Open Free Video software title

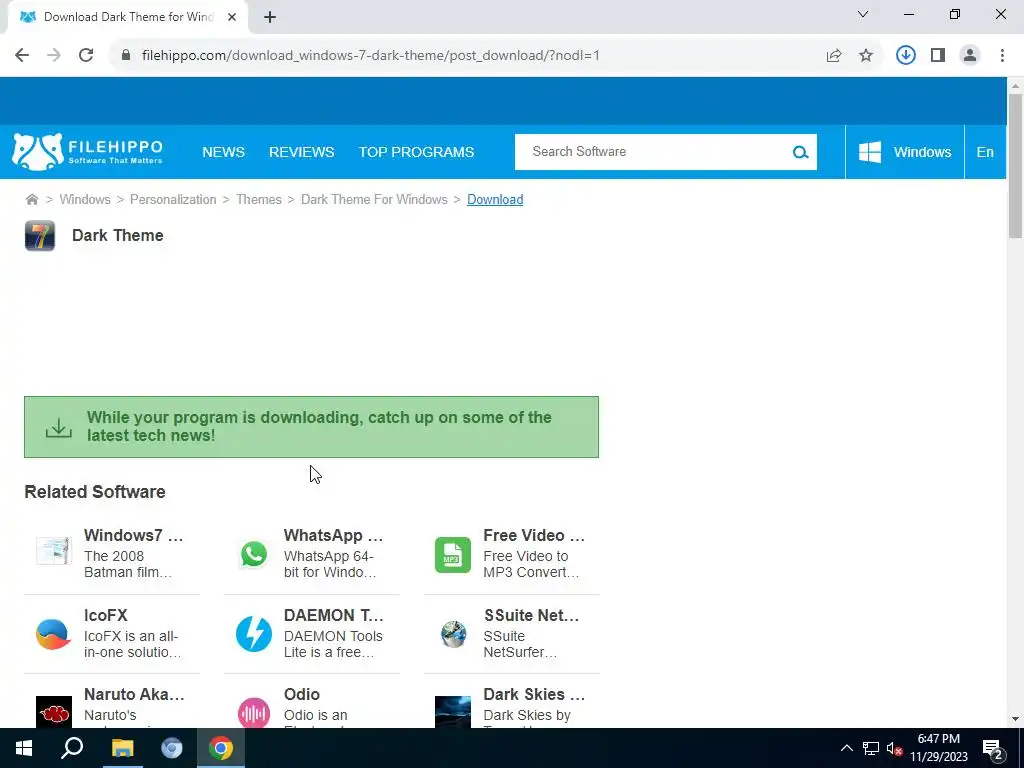click(x=534, y=535)
